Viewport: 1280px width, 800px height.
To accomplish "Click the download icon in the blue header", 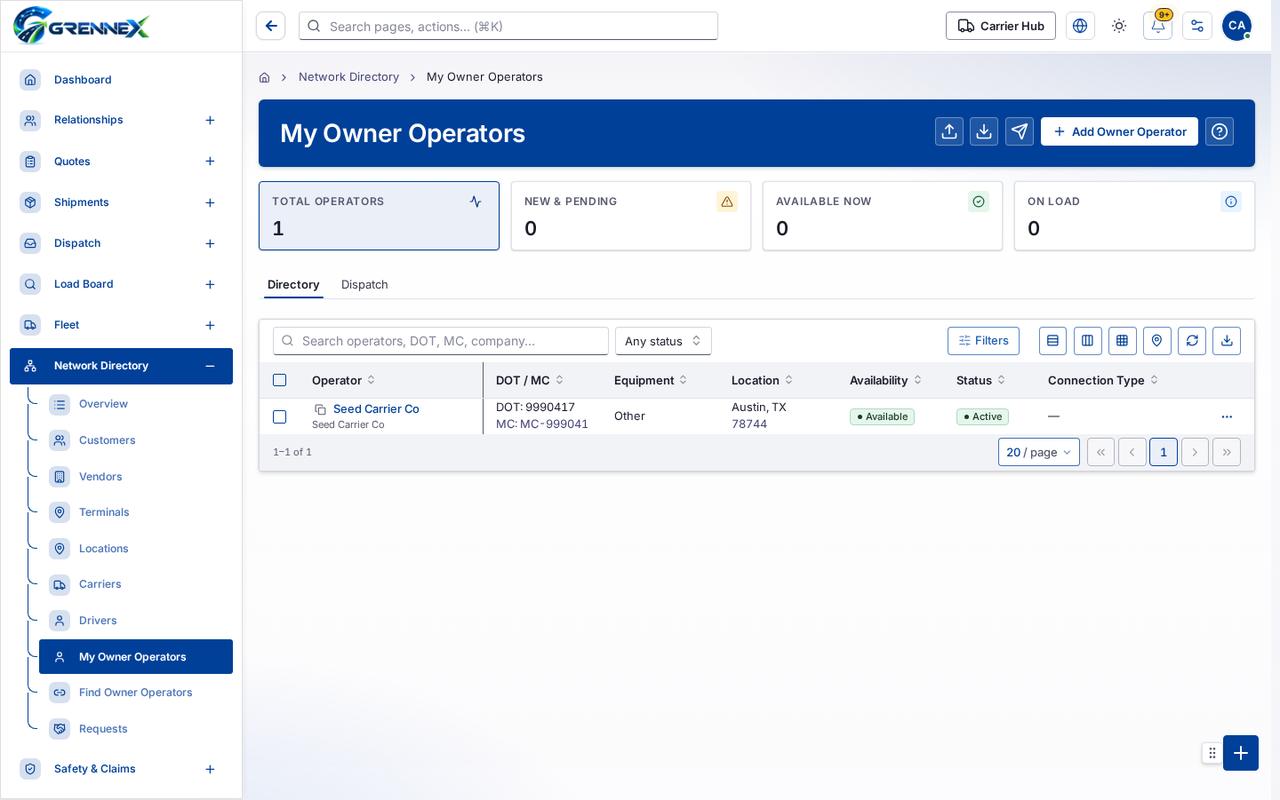I will coord(984,132).
